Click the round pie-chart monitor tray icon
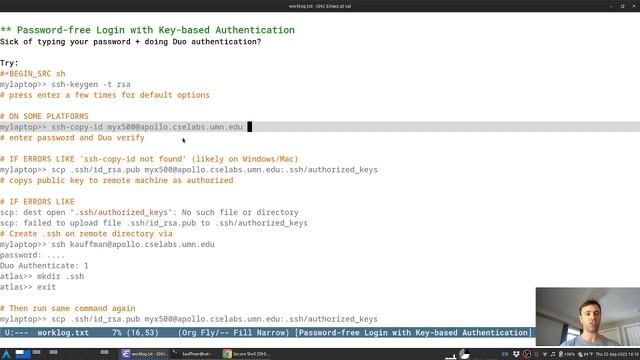Image resolution: width=640 pixels, height=360 pixels. tap(464, 354)
